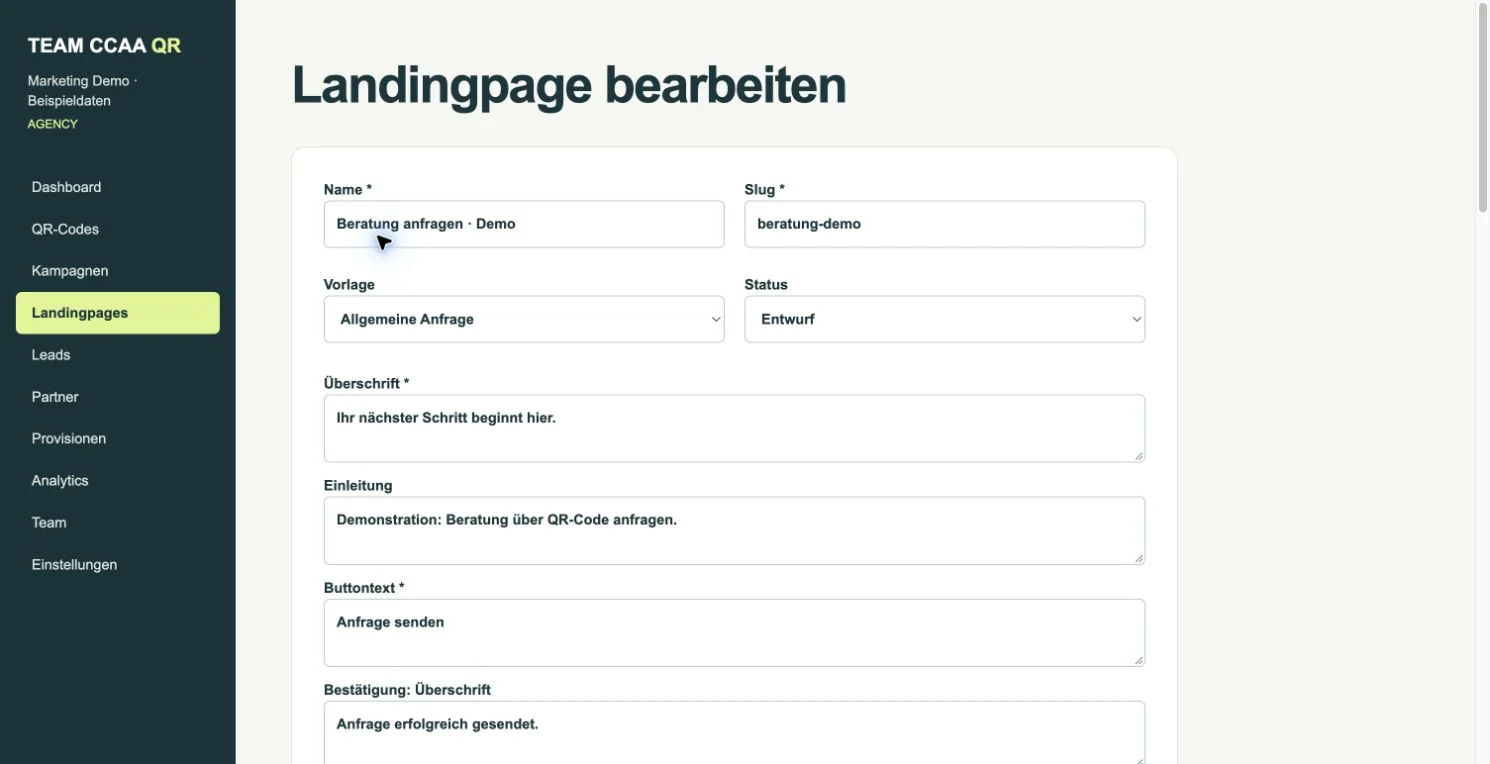
Task: Click the Landingpage bearbeiten heading
Action: [x=569, y=85]
